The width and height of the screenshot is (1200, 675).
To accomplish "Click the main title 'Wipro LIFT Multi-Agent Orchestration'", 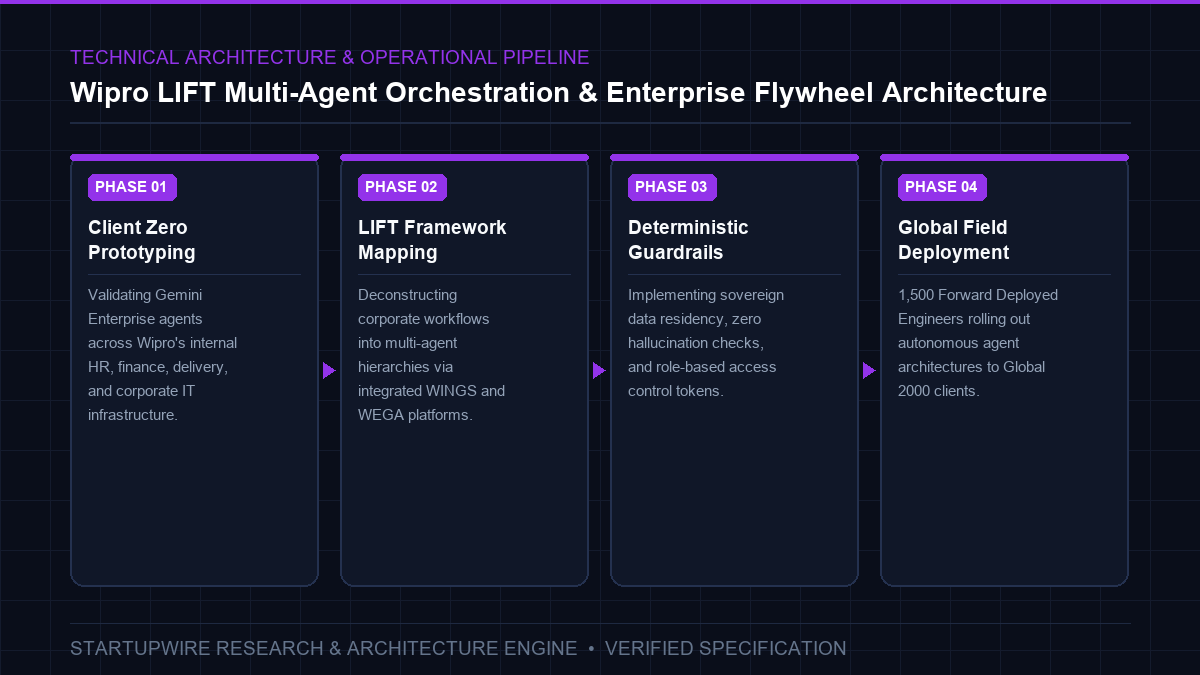I will (559, 93).
